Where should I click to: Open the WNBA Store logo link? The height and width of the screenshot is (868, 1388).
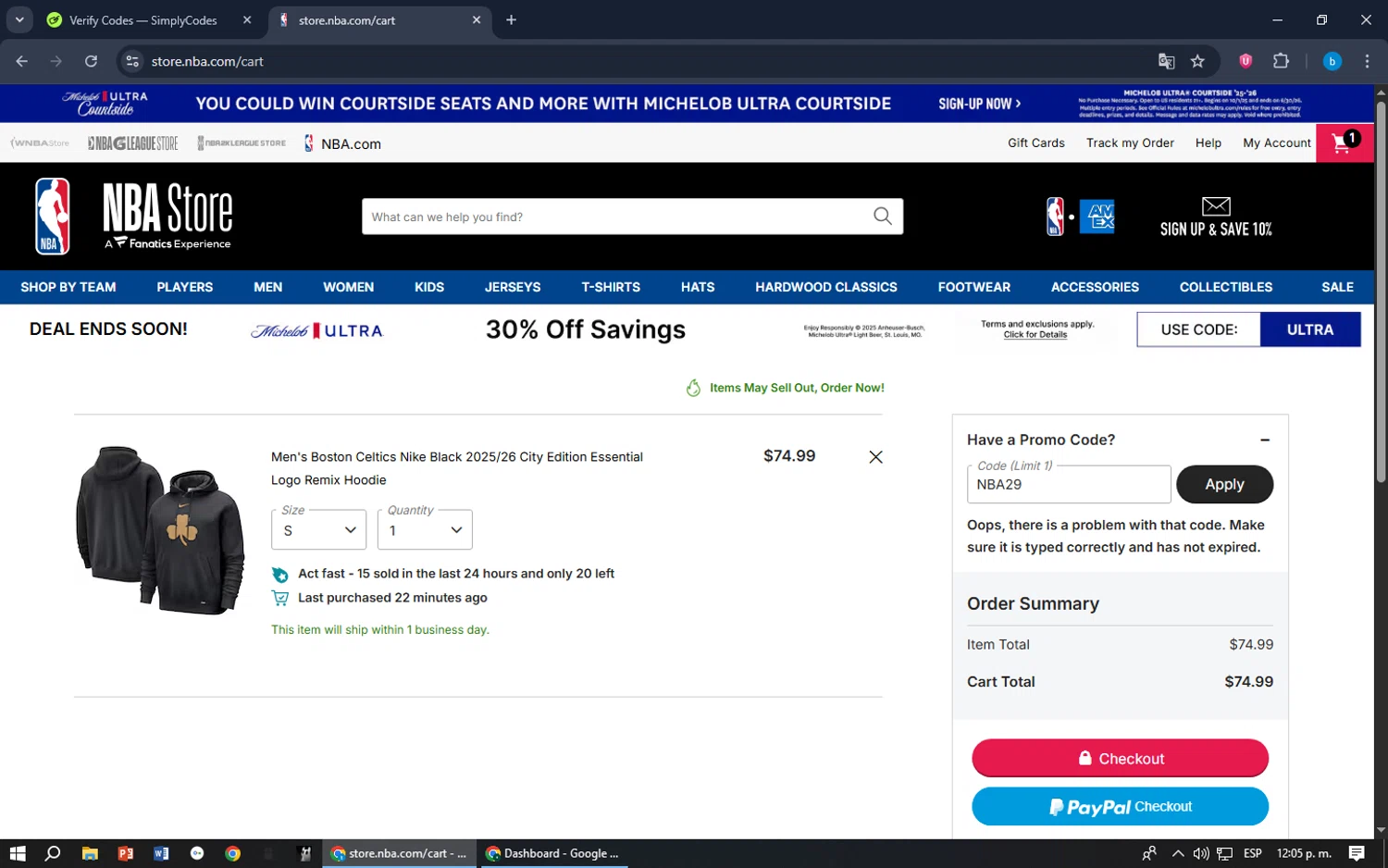[40, 143]
